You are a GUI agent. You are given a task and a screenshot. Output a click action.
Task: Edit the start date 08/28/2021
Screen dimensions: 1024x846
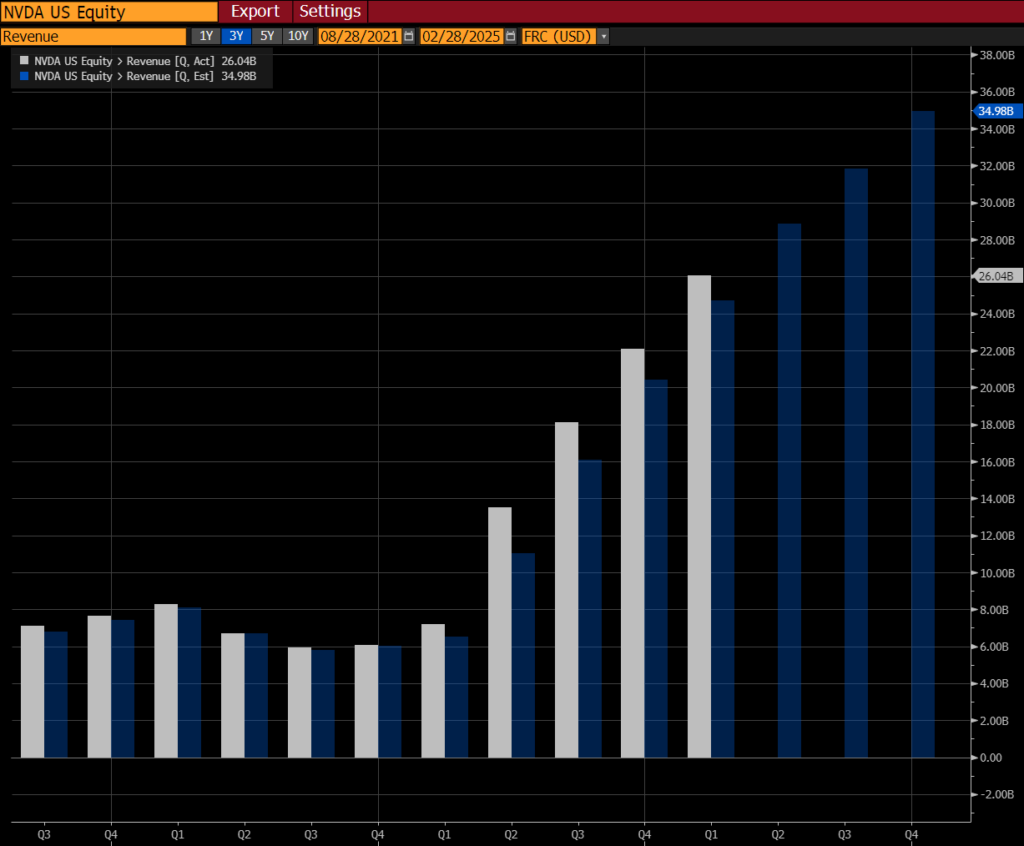tap(360, 37)
